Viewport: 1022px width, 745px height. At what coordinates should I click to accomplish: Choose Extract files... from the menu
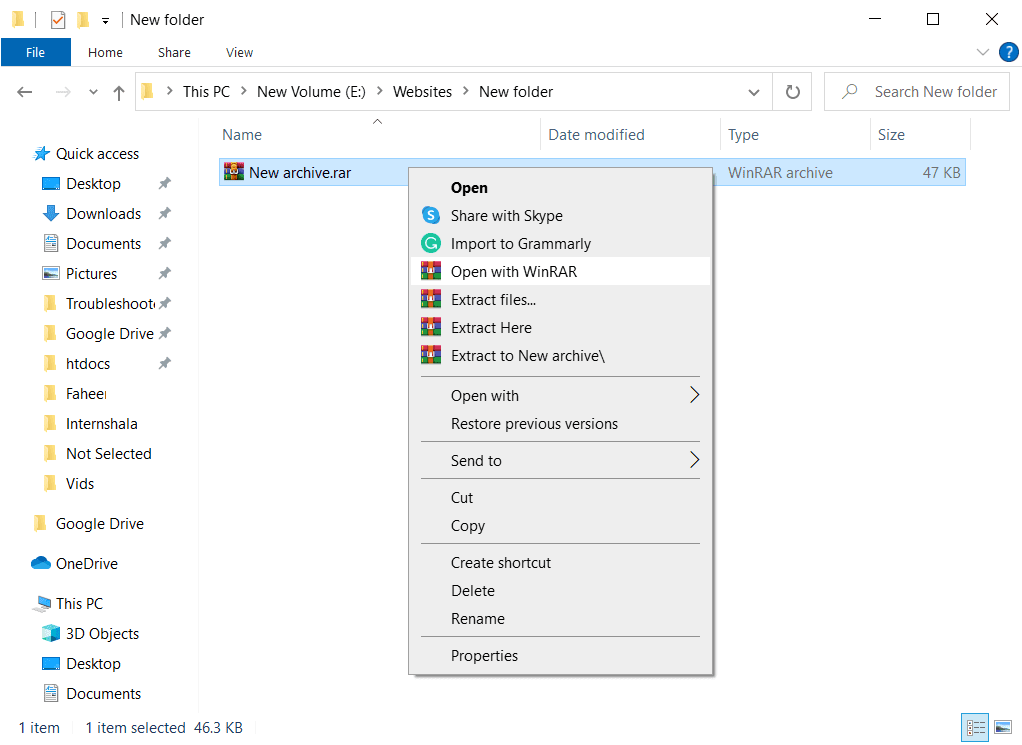pos(561,299)
